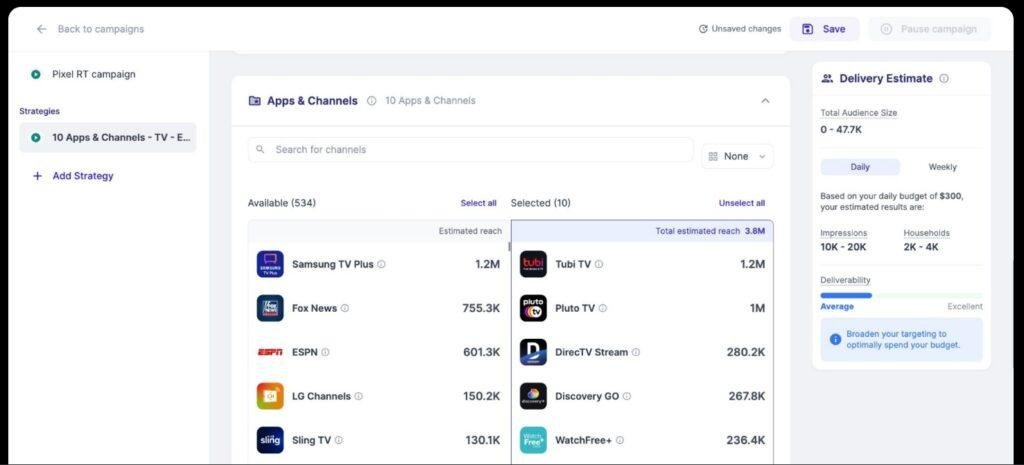Click the Sling TV channel name
Screen dimensions: 1024x465
click(x=312, y=440)
